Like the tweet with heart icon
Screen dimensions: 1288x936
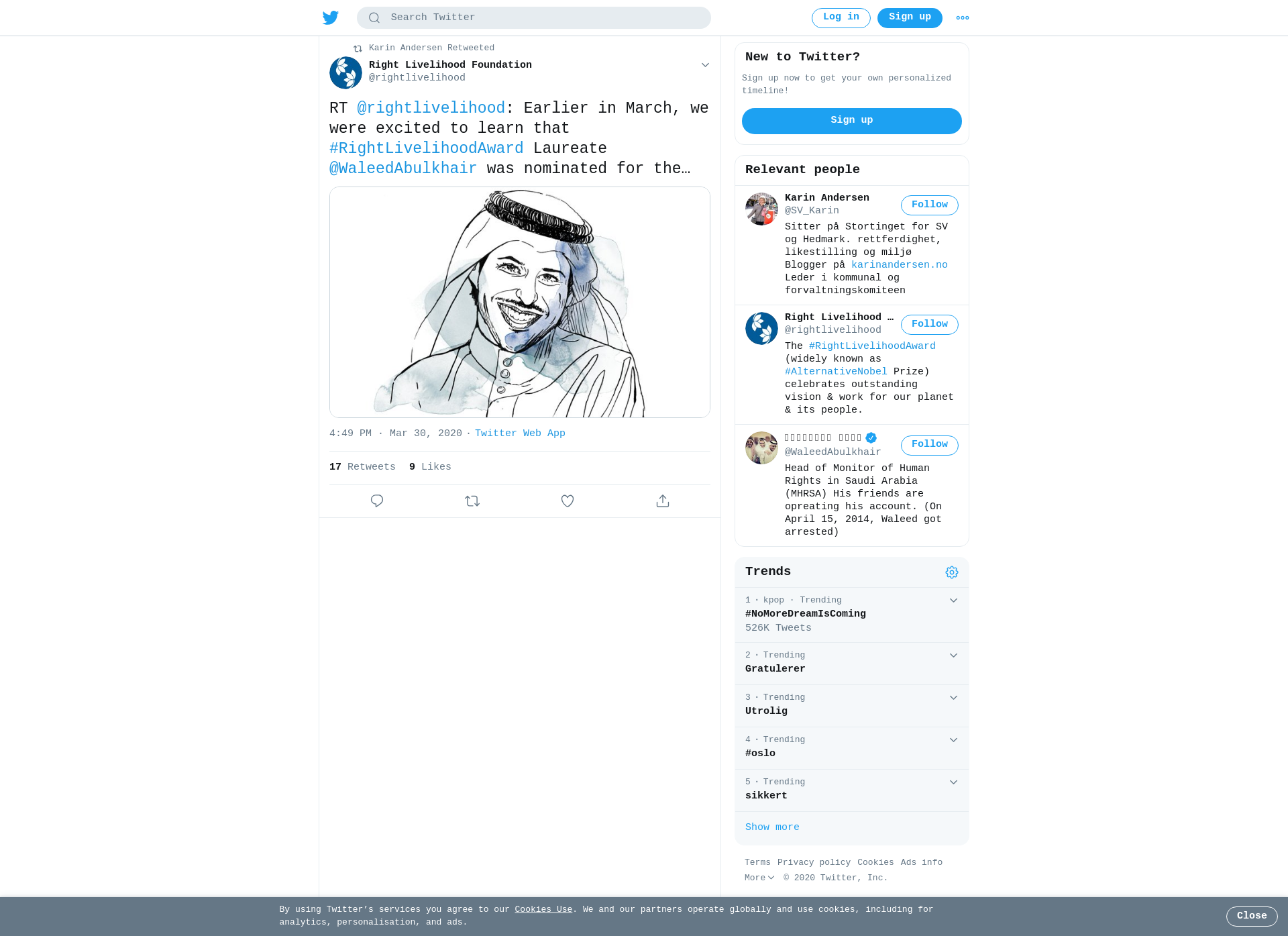(568, 501)
